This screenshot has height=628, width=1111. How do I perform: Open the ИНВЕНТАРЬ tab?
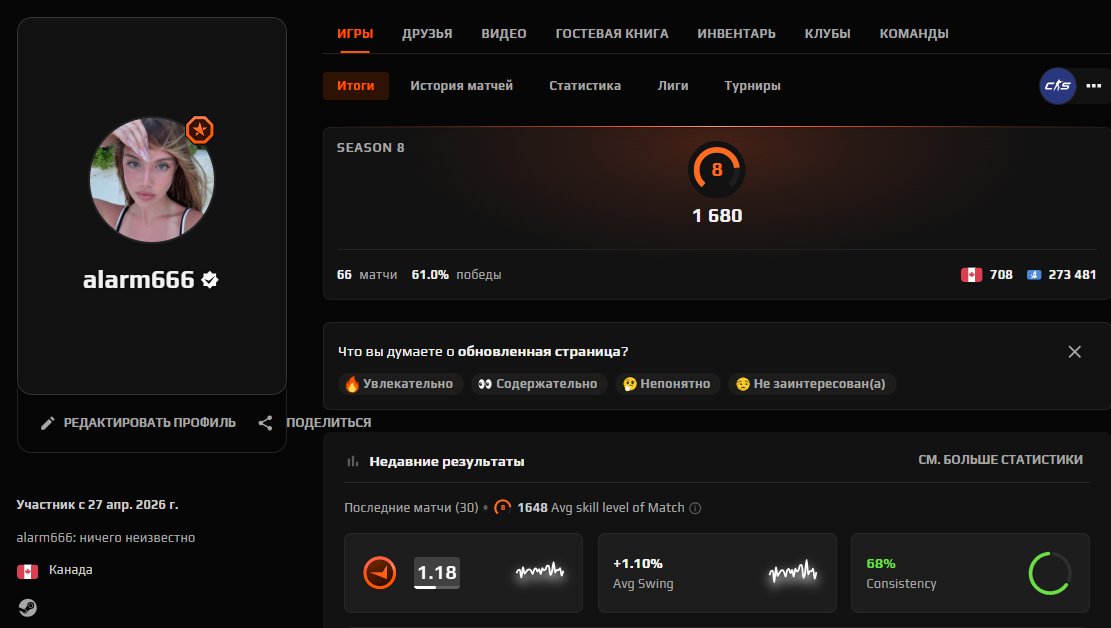point(736,33)
